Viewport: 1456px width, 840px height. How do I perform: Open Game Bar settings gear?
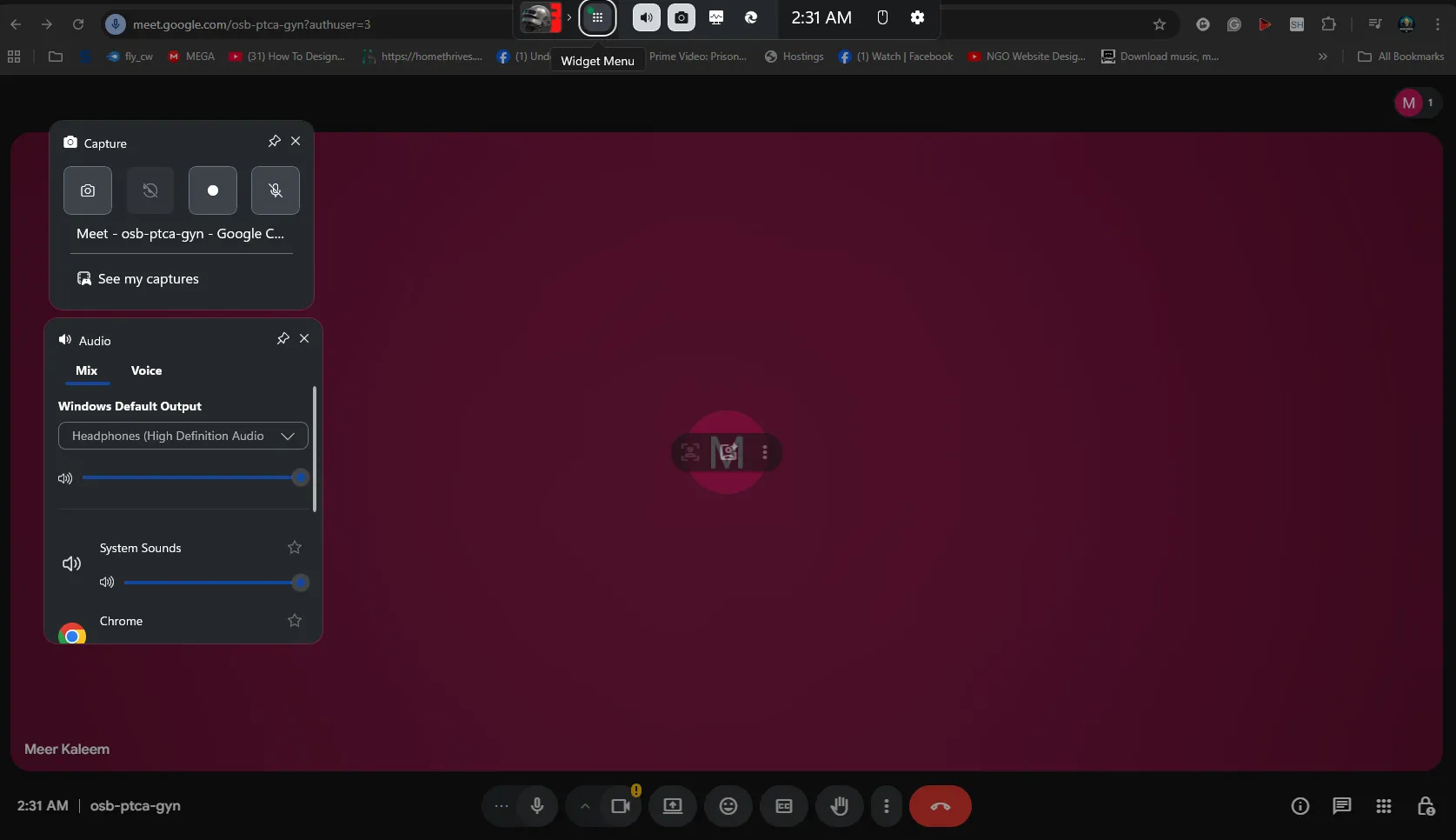click(x=917, y=17)
